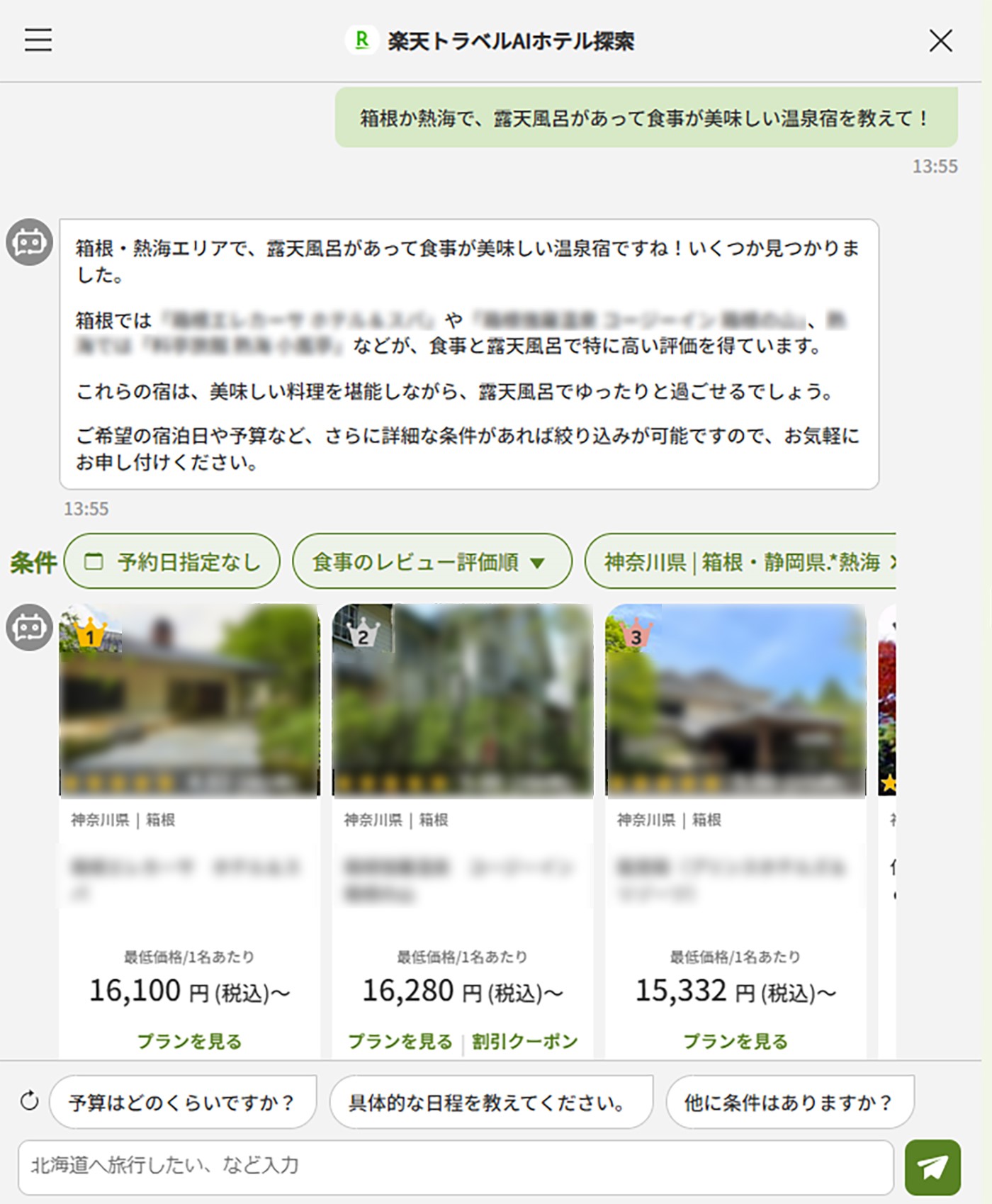992x1204 pixels.
Task: Open the hamburger menu
Action: point(38,40)
